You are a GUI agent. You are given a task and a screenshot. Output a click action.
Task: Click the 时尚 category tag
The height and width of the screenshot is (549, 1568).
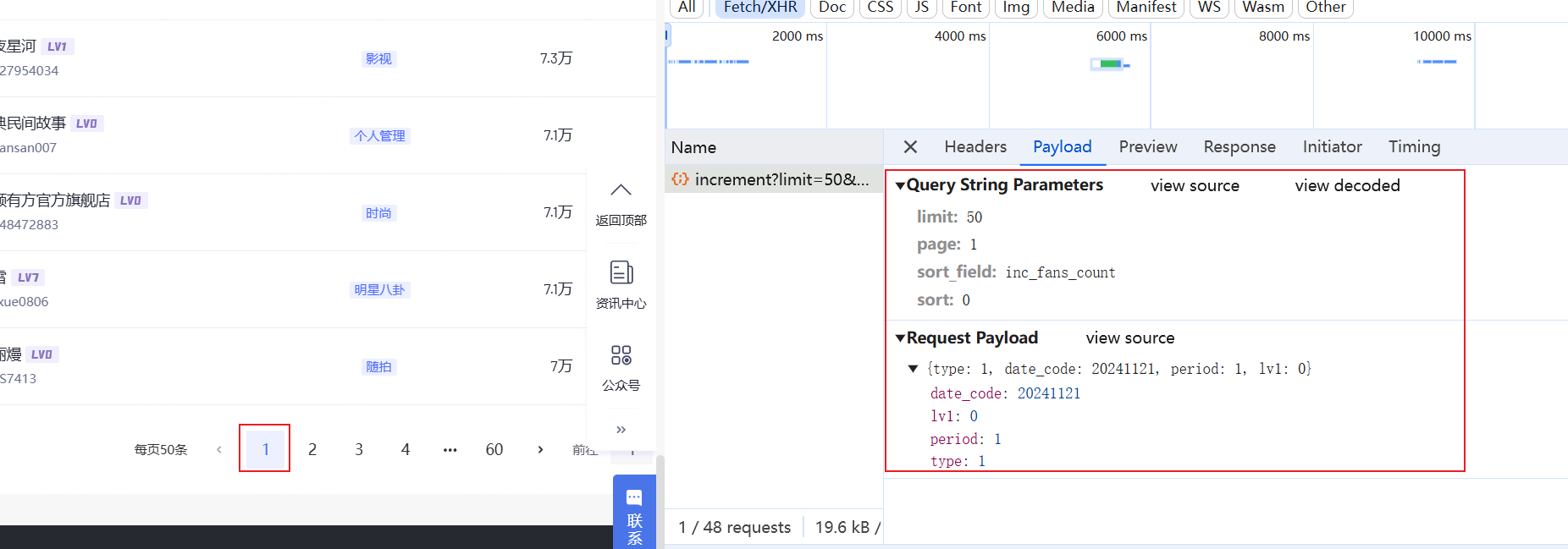pyautogui.click(x=378, y=213)
